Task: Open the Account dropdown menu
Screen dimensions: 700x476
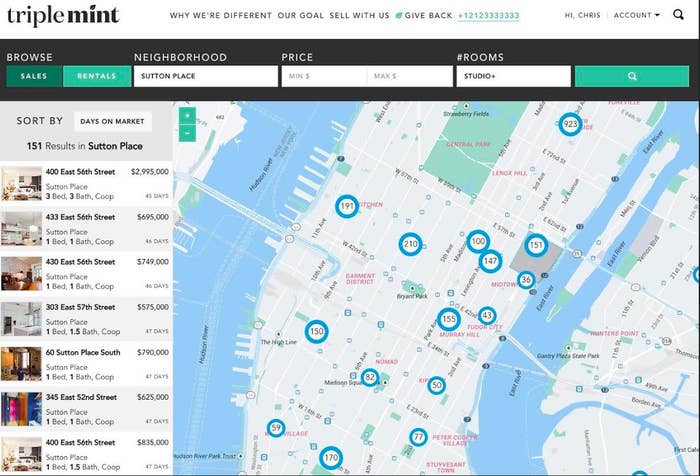Action: tap(636, 15)
